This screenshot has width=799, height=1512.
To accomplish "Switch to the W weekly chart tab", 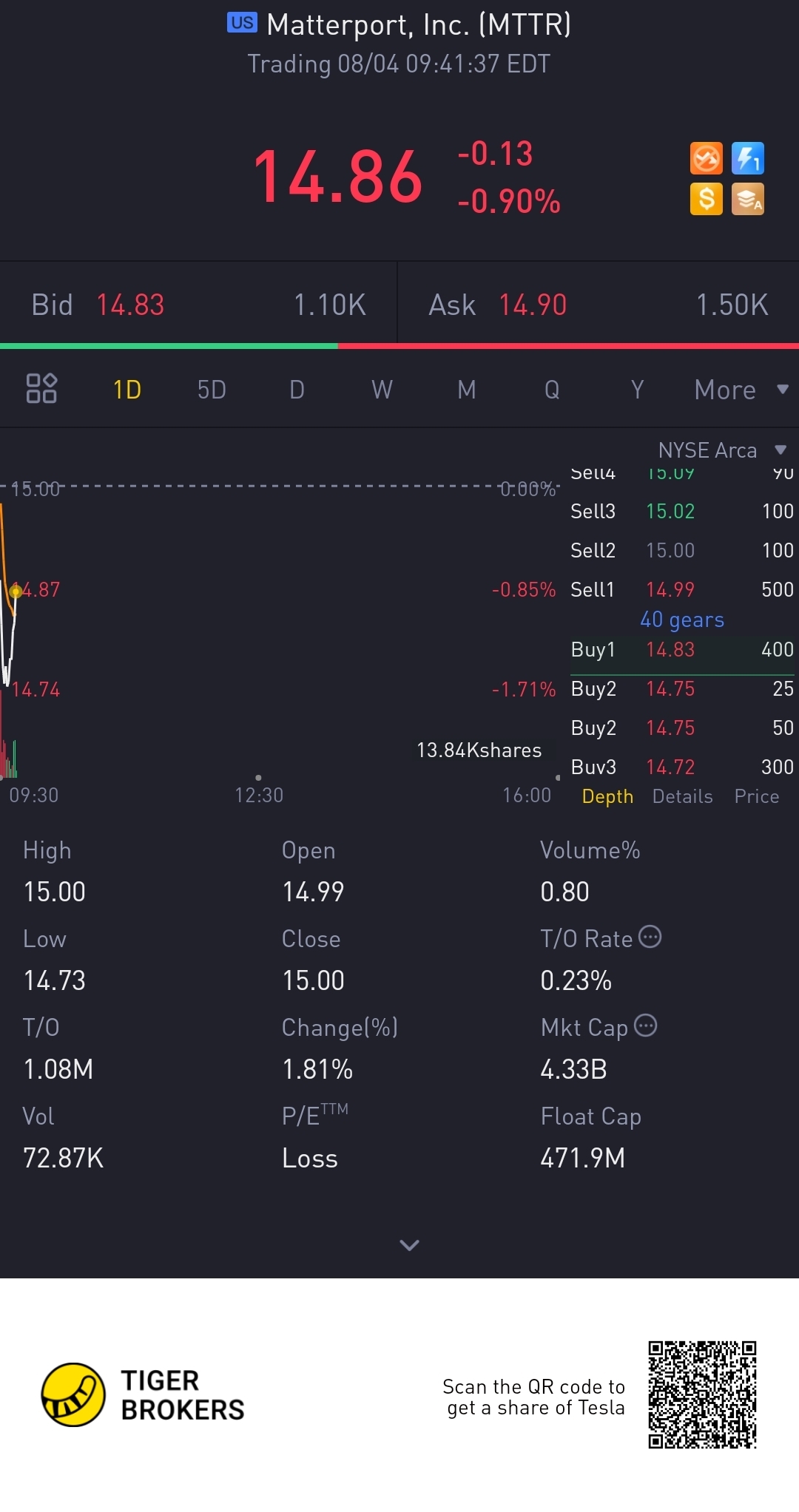I will pyautogui.click(x=382, y=390).
